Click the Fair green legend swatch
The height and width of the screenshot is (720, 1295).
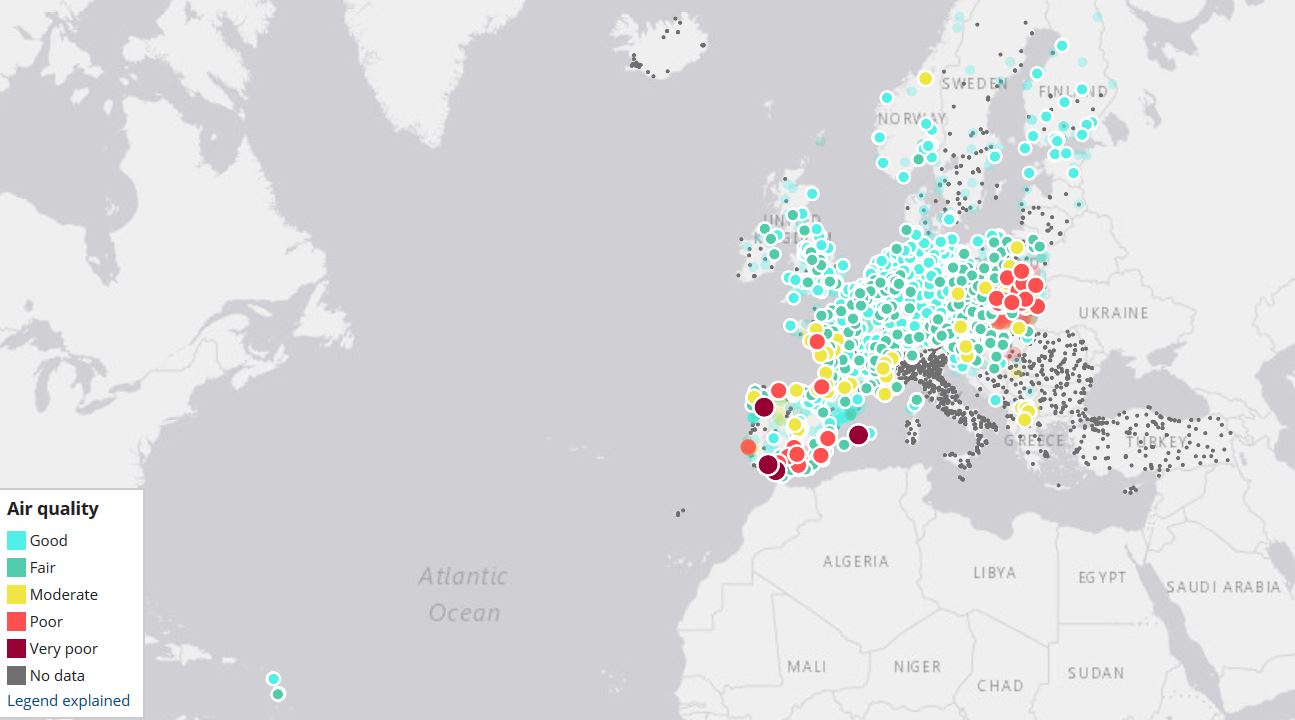pos(16,568)
